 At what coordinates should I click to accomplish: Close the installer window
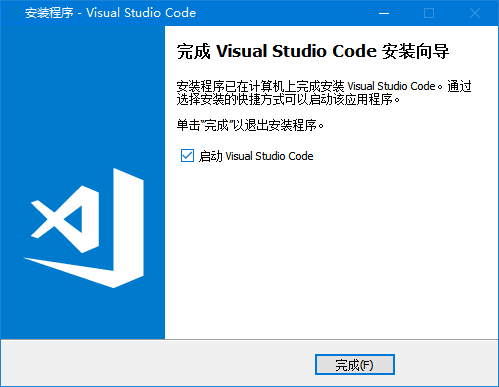pos(475,13)
